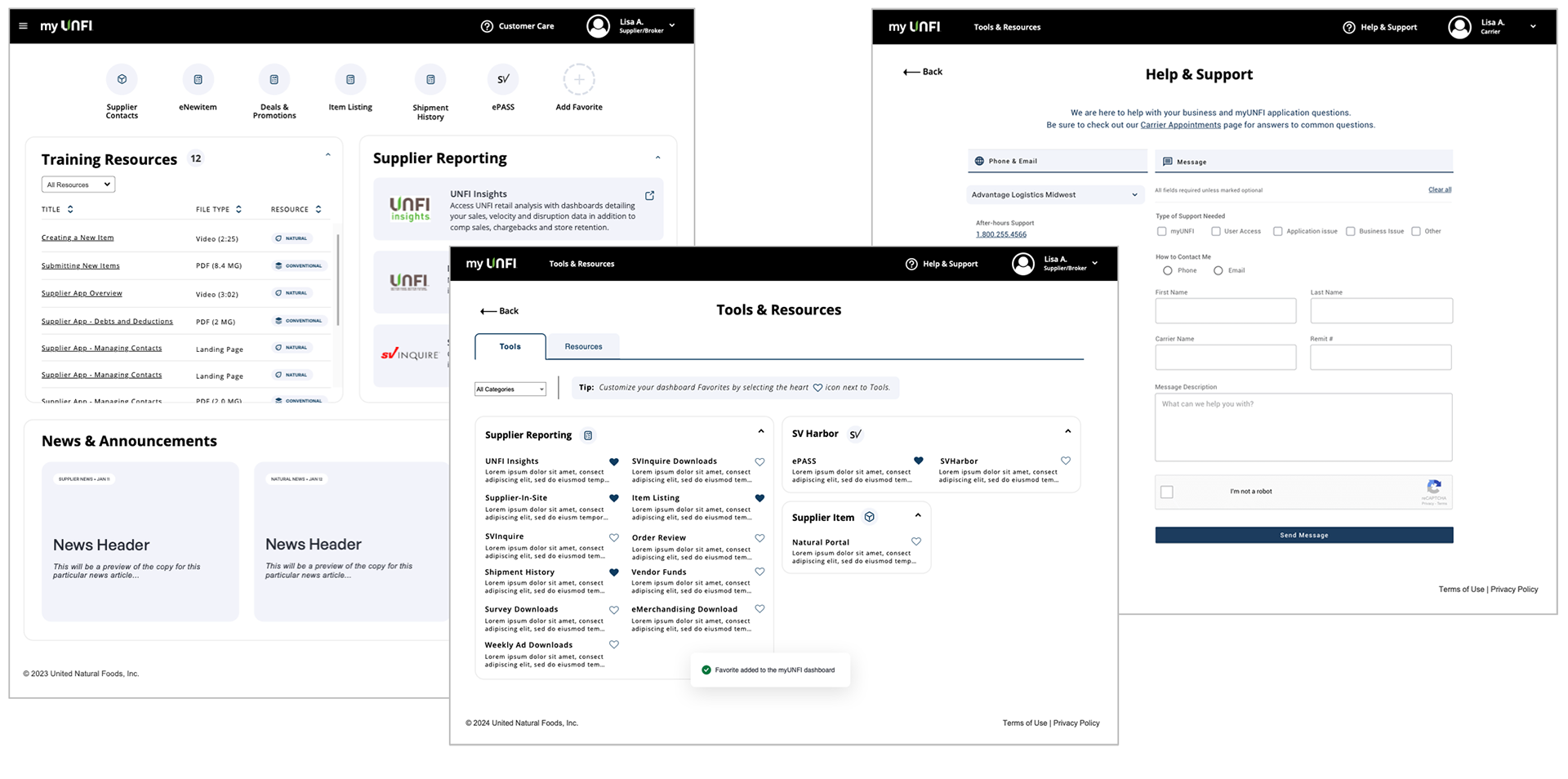1568x779 pixels.
Task: Click Lisa A. profile avatar in dashboard window
Action: (x=598, y=26)
